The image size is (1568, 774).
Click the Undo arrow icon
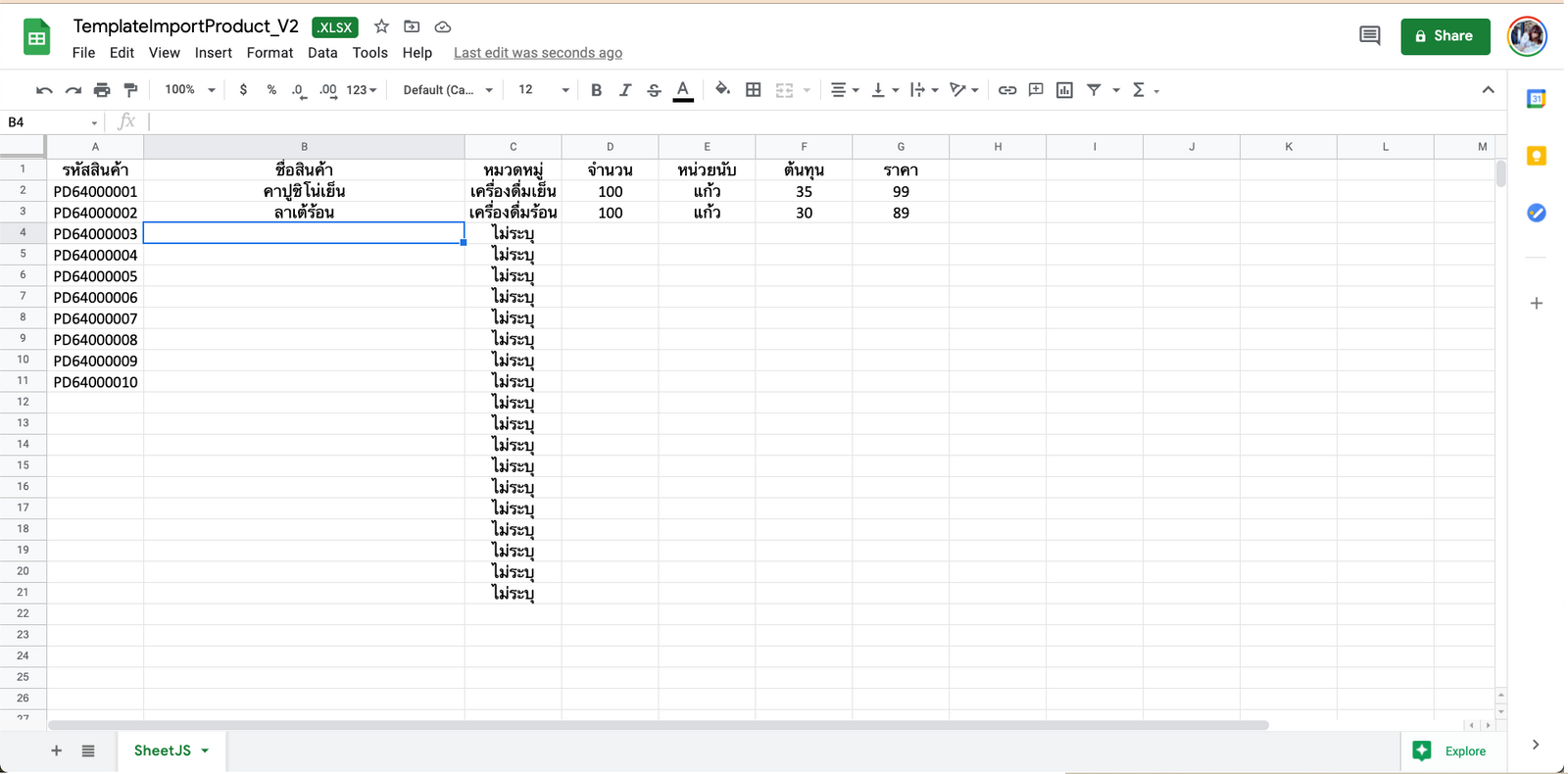click(44, 90)
